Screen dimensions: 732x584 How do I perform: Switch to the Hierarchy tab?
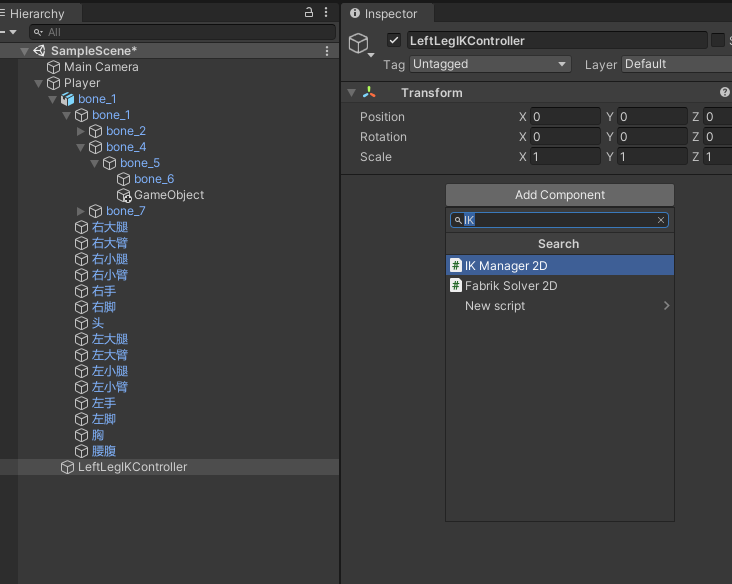[x=37, y=14]
